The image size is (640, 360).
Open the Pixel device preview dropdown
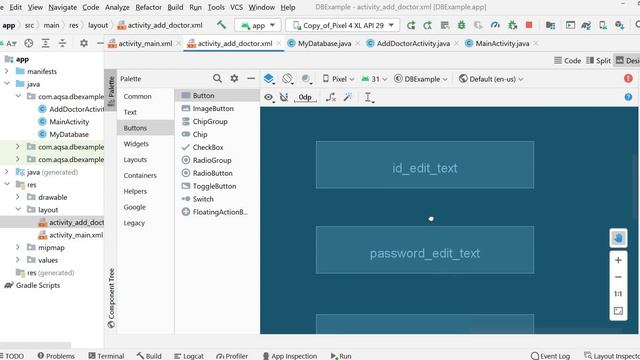[x=338, y=79]
